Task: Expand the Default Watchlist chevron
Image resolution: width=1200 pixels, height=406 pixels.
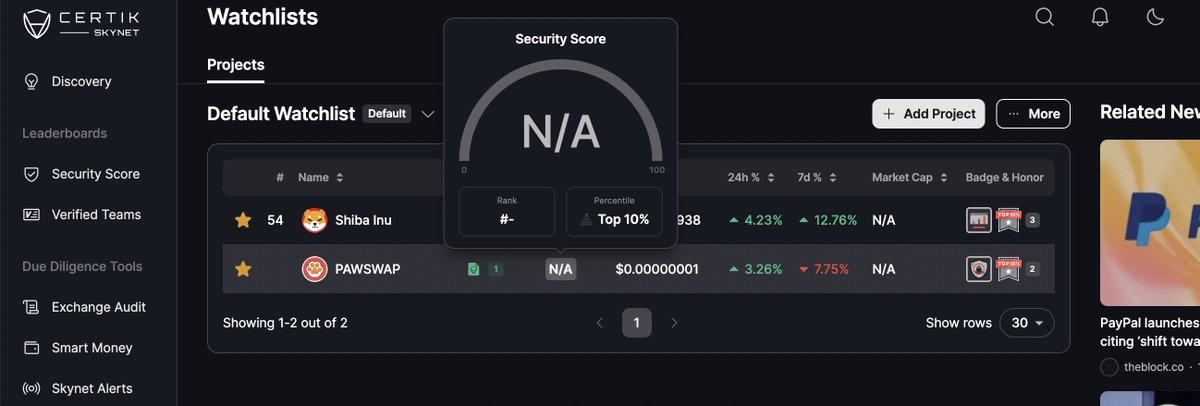Action: 428,114
